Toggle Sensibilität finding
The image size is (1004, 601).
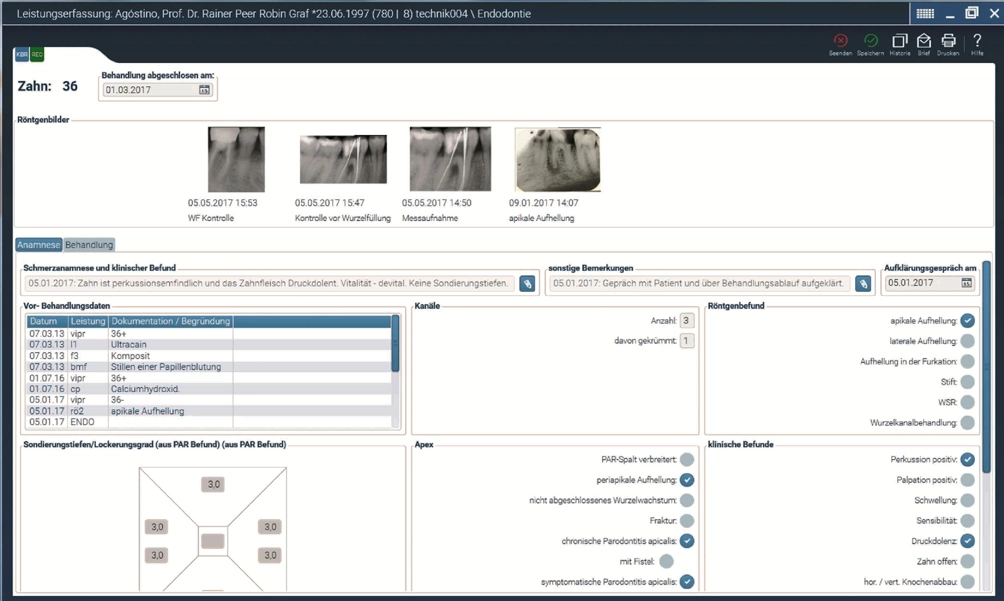968,521
